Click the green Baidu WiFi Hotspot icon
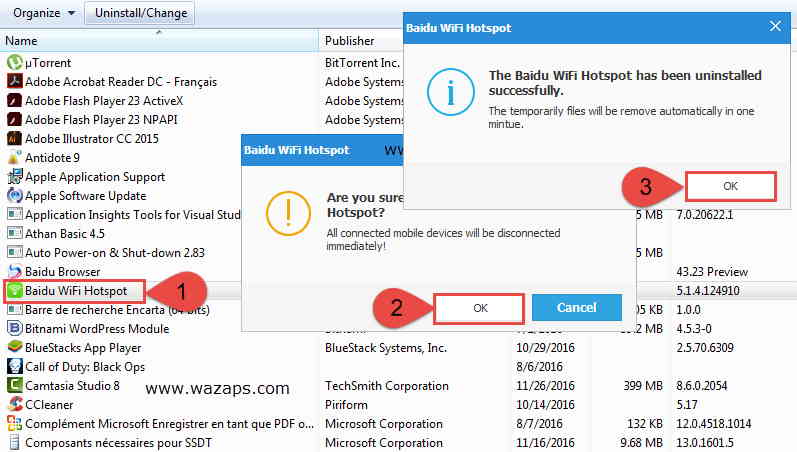Screen dimensions: 797x452 15,290
